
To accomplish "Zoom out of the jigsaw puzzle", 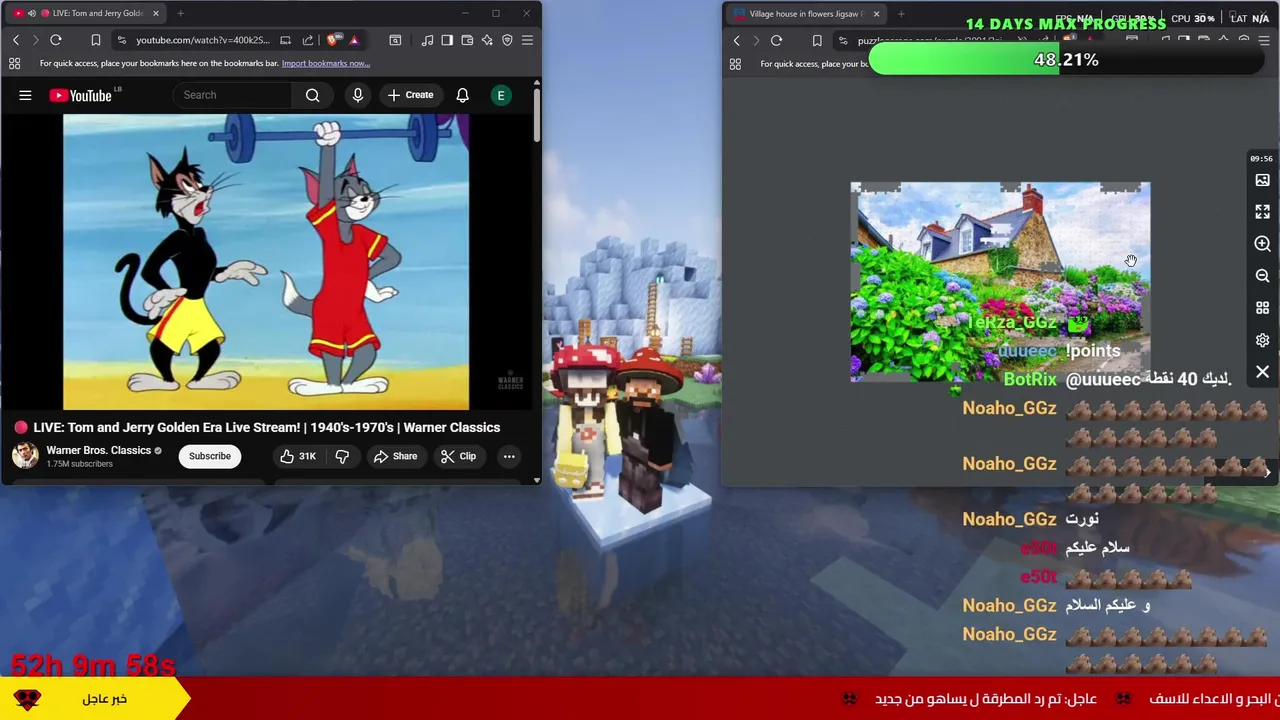I will click(1262, 276).
